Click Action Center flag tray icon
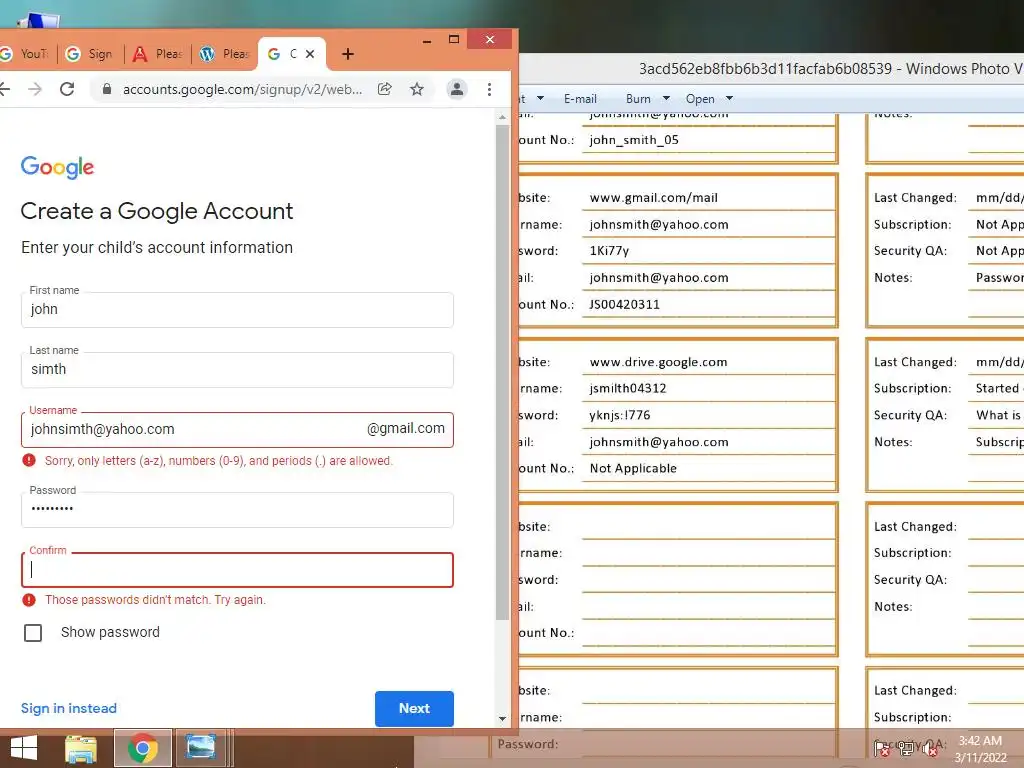Viewport: 1024px width, 768px height. tap(882, 749)
